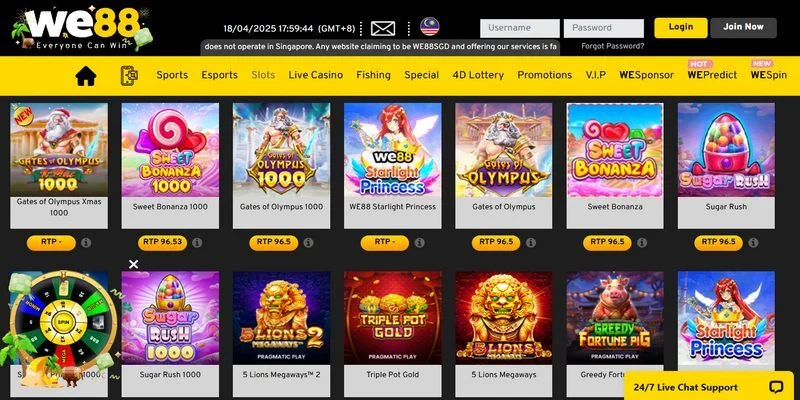Go to the Home icon
This screenshot has width=800, height=400.
click(86, 76)
